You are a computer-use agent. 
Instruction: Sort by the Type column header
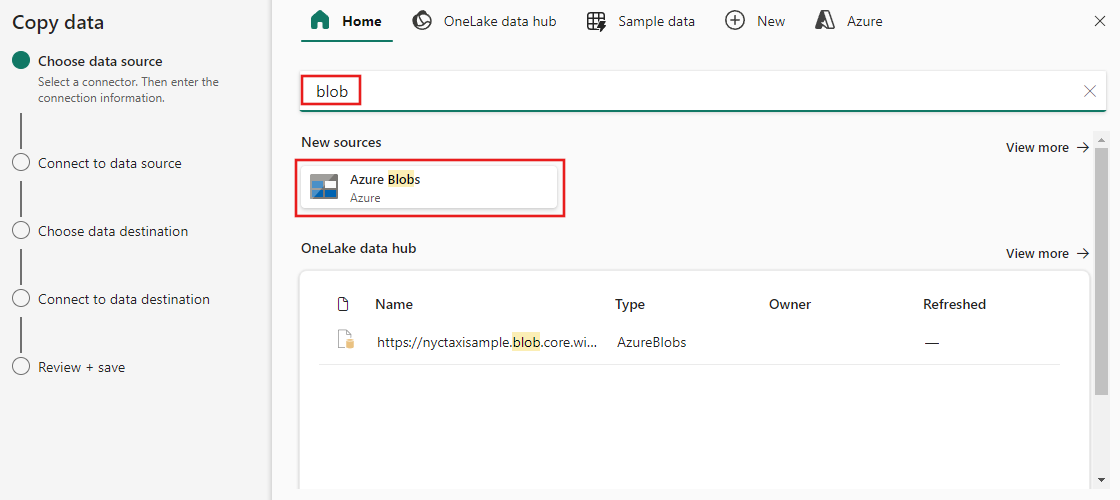pyautogui.click(x=629, y=304)
